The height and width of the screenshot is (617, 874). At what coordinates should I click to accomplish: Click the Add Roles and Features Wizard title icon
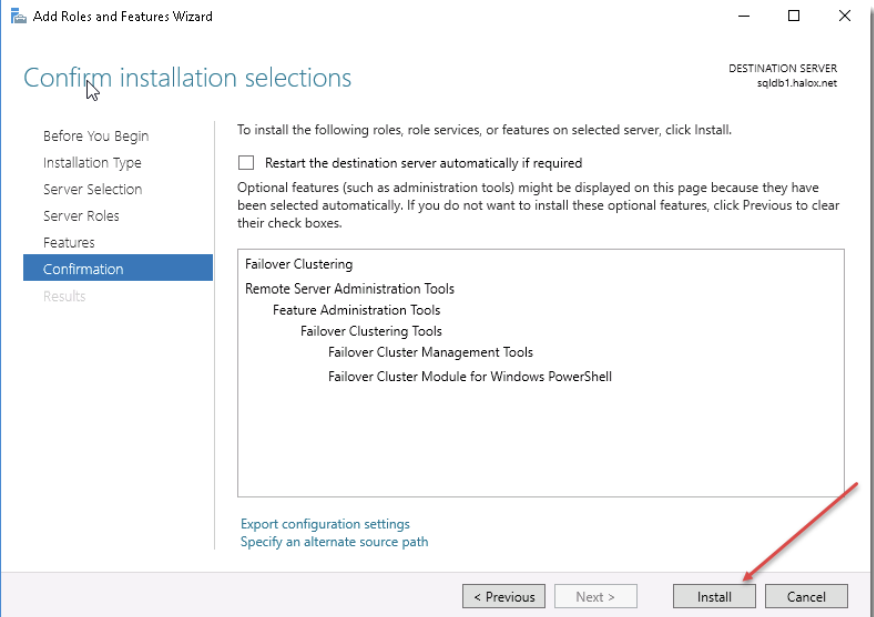[18, 16]
